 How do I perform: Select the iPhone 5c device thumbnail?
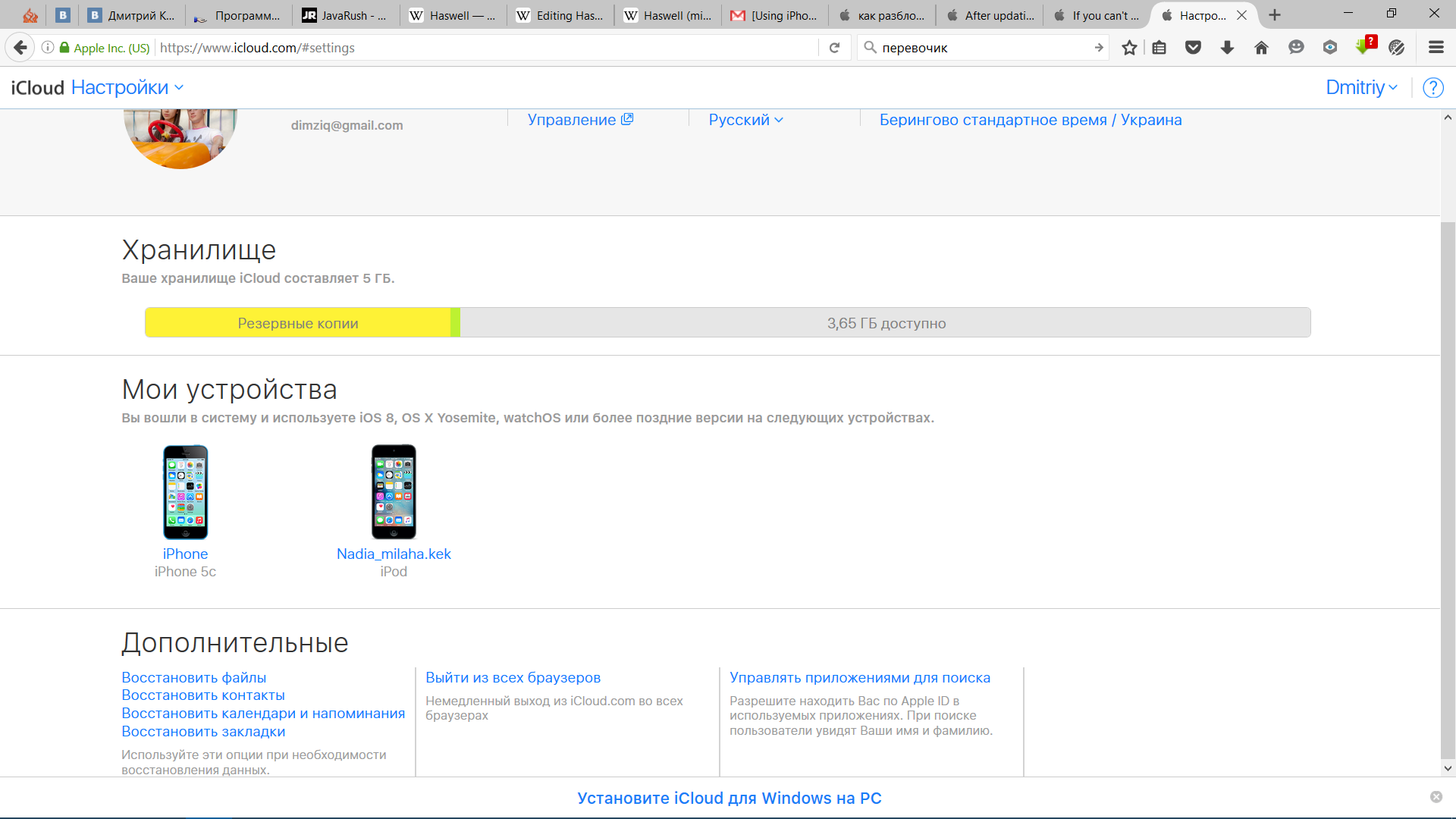click(185, 492)
